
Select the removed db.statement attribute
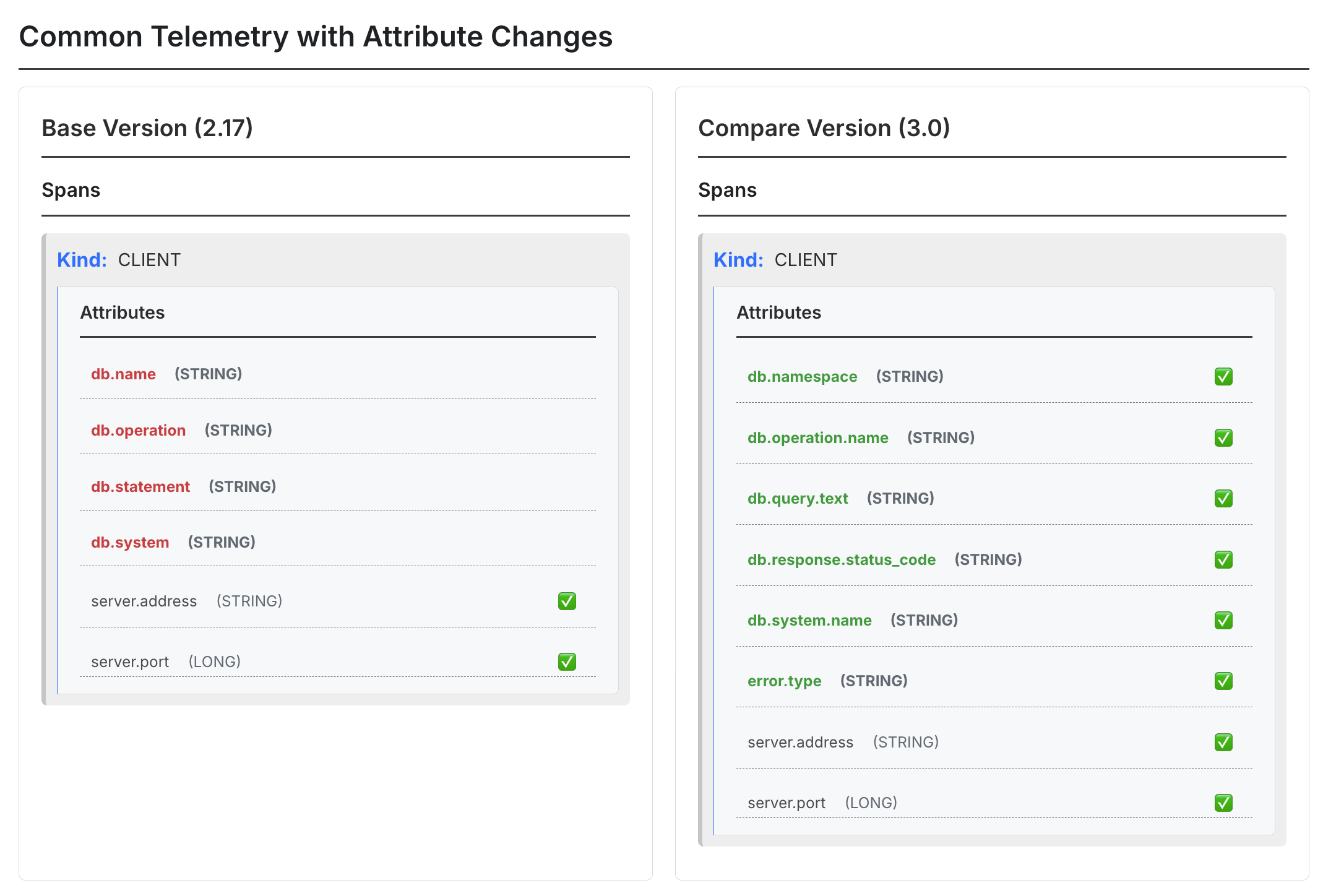click(140, 486)
